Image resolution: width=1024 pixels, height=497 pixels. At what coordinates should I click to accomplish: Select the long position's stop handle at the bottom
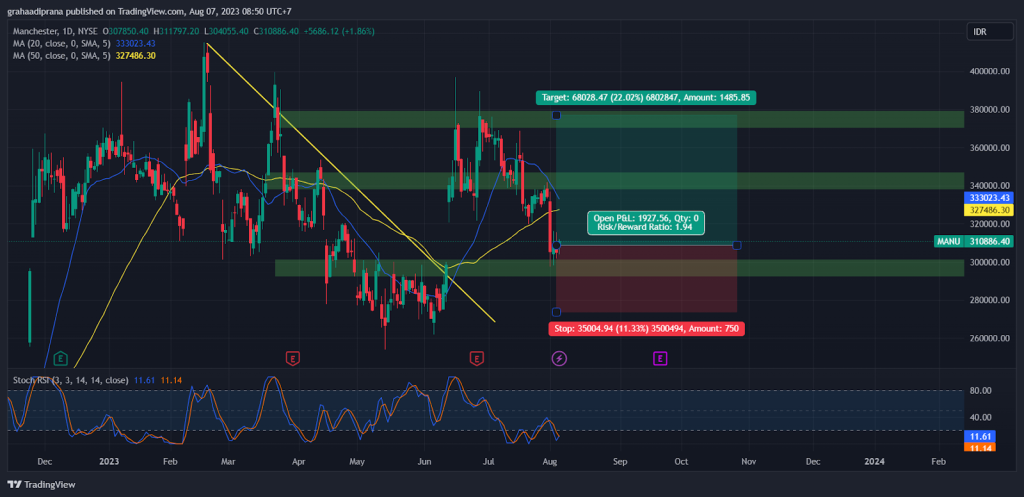coord(556,312)
